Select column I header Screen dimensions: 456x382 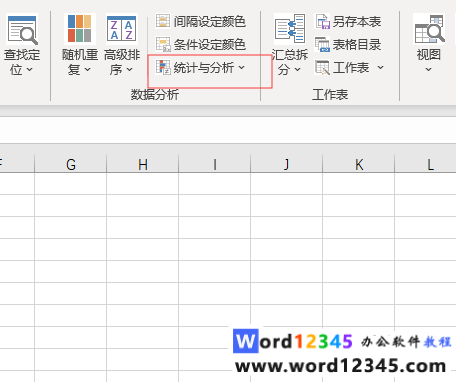point(215,163)
